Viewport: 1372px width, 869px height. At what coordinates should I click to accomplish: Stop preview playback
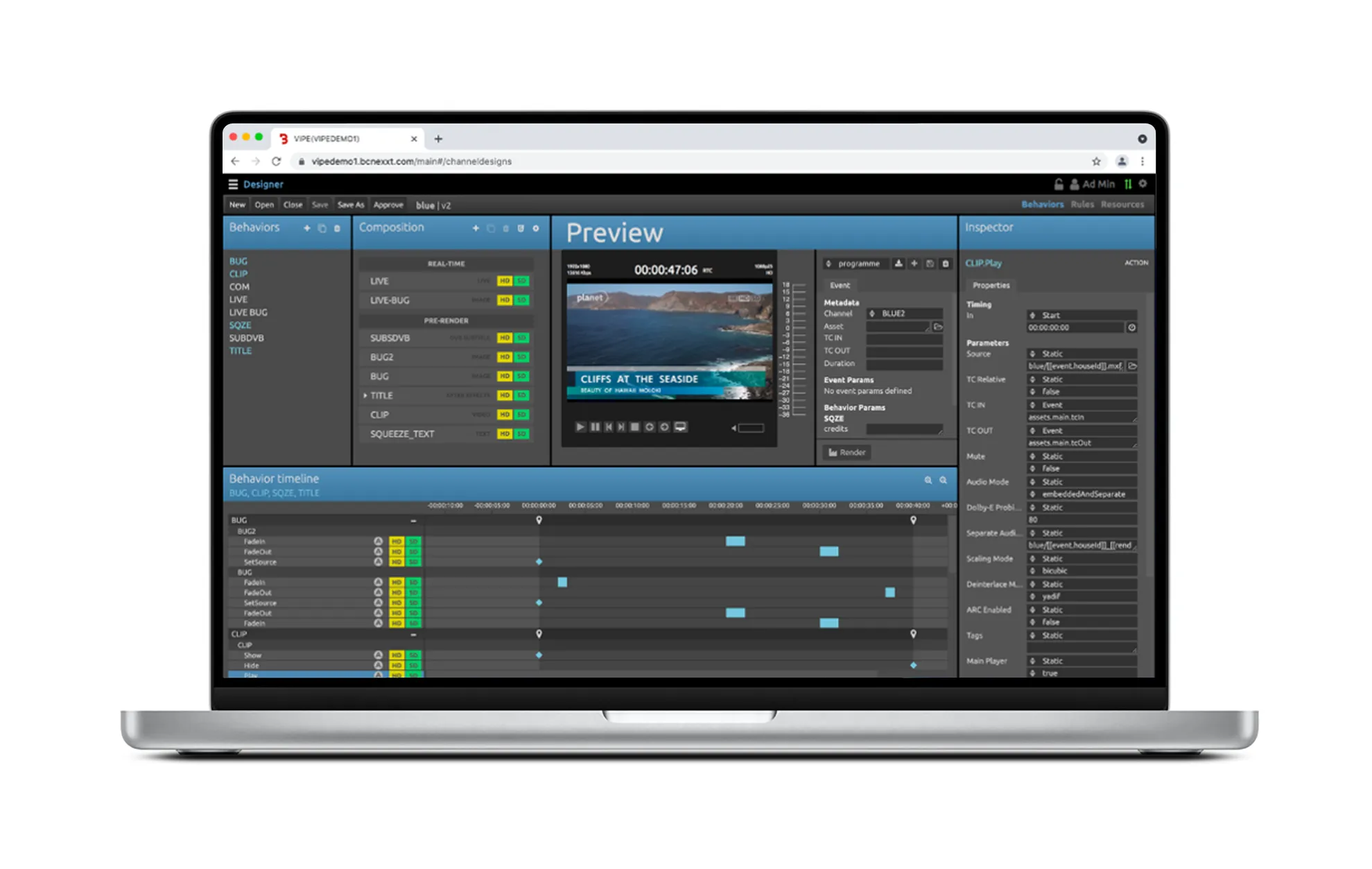[x=634, y=427]
